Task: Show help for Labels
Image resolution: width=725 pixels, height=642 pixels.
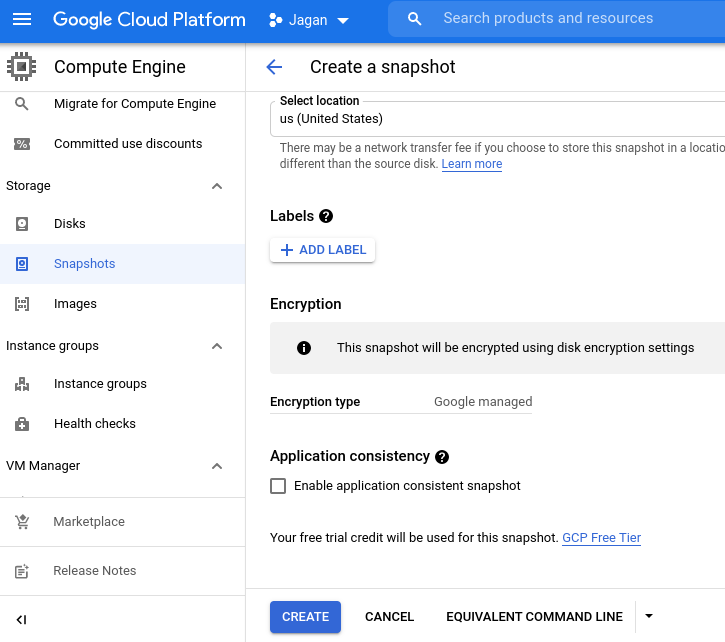Action: point(326,216)
